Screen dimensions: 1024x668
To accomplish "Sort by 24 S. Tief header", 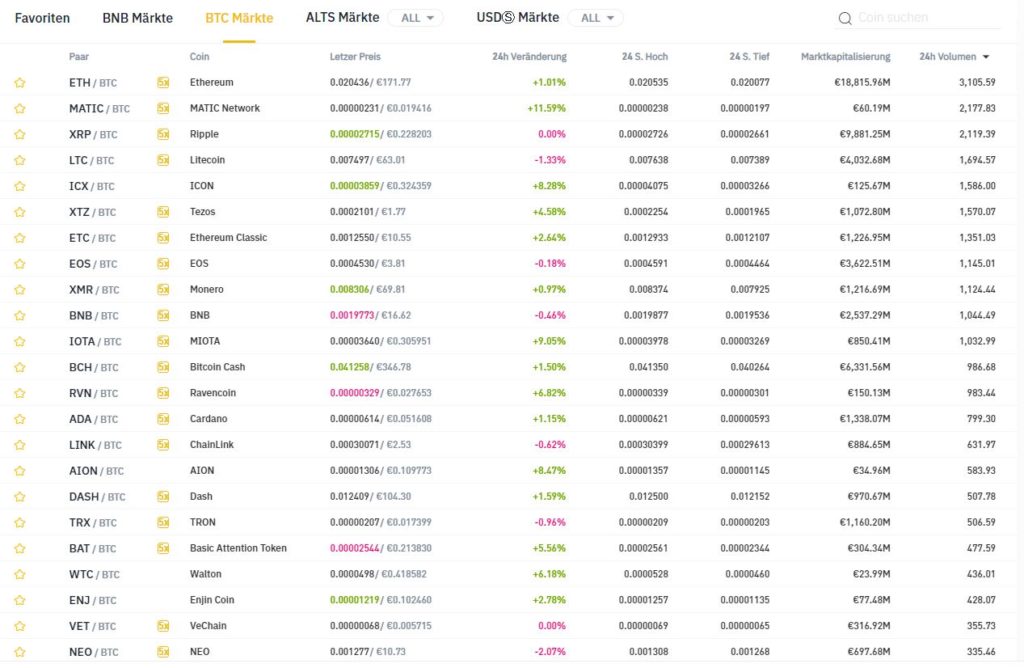I will [x=749, y=57].
